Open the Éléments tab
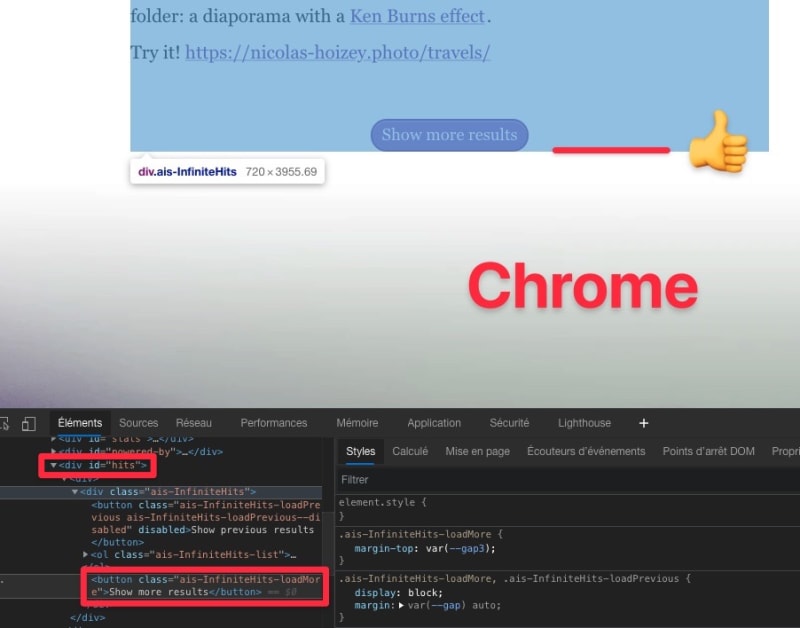The image size is (800, 628). (x=80, y=423)
